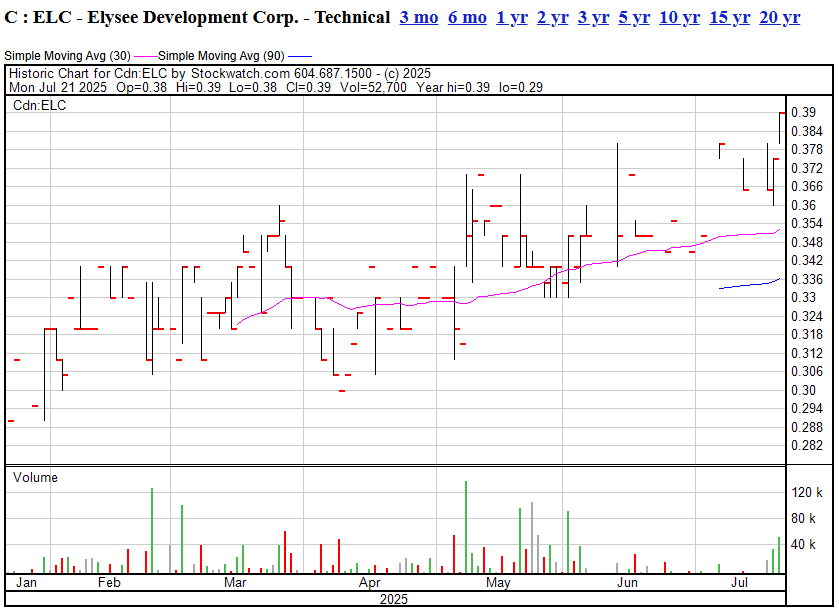Click the Simple Moving Avg (90) legend label

[222, 56]
